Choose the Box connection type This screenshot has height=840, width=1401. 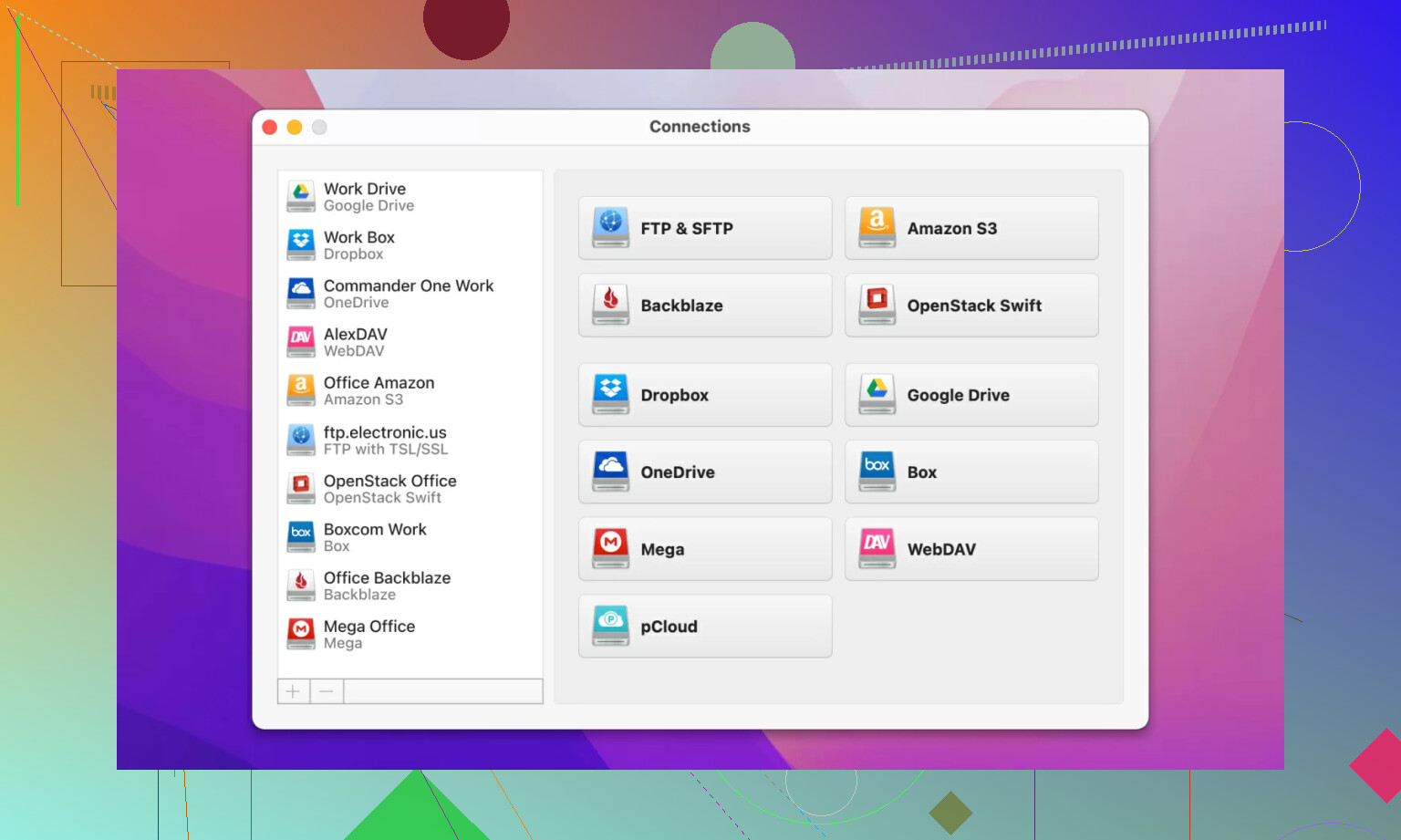[x=971, y=472]
